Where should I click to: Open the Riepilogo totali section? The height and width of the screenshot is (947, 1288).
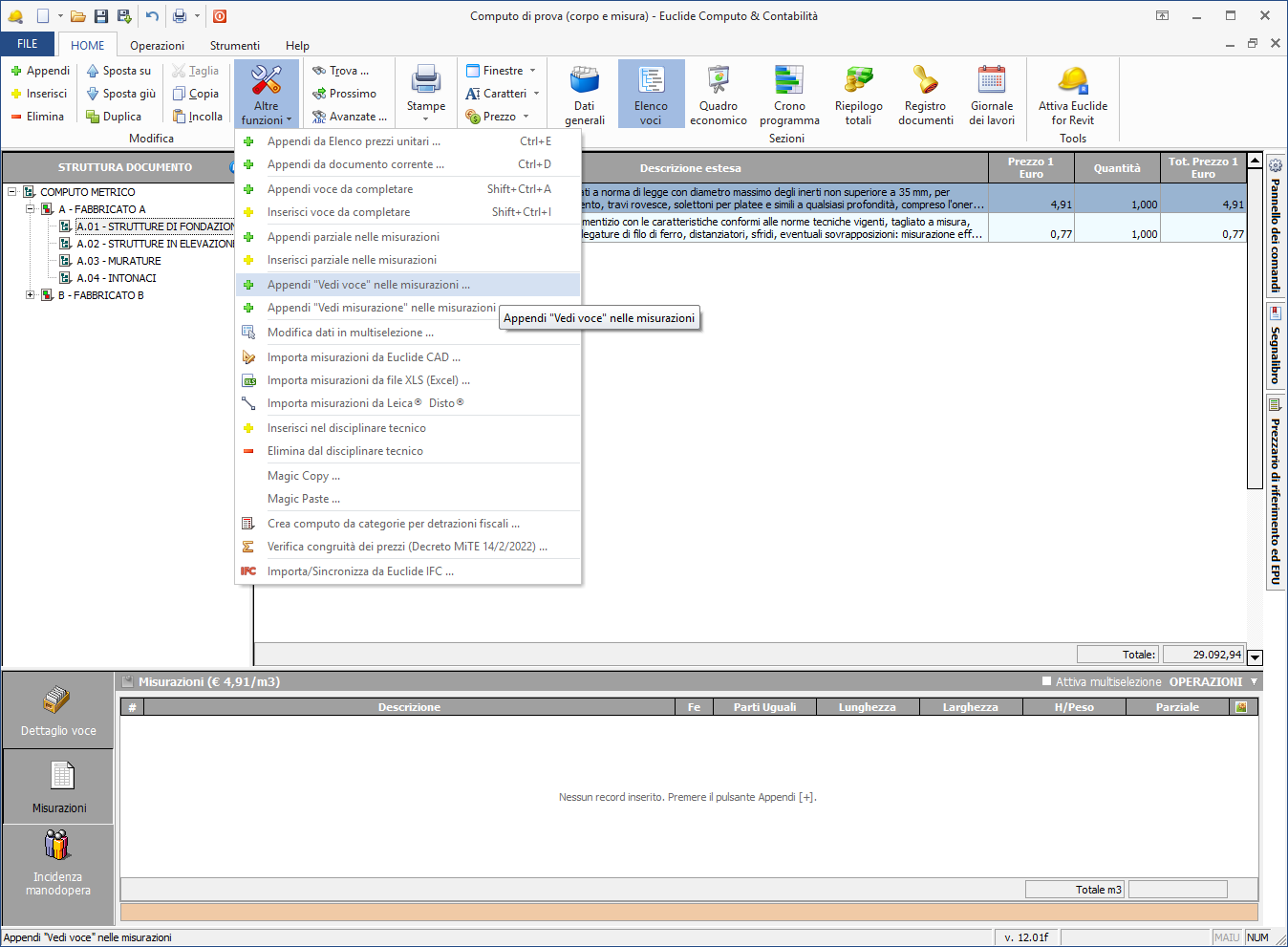tap(858, 95)
